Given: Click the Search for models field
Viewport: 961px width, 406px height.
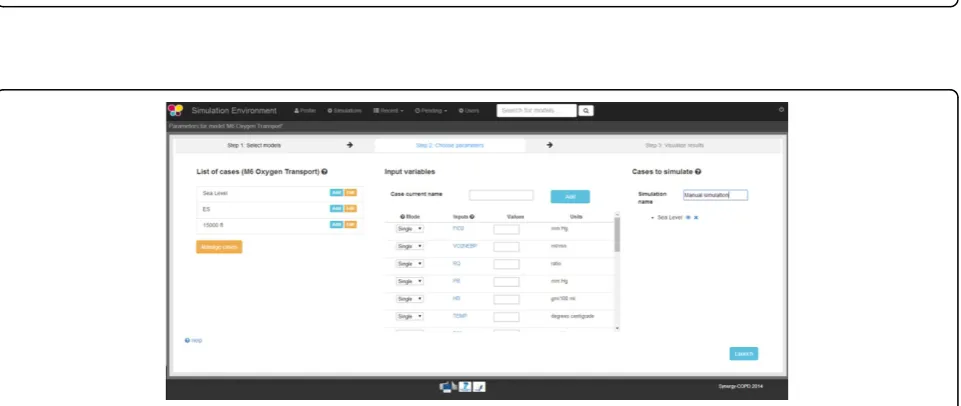Looking at the screenshot, I should [537, 111].
